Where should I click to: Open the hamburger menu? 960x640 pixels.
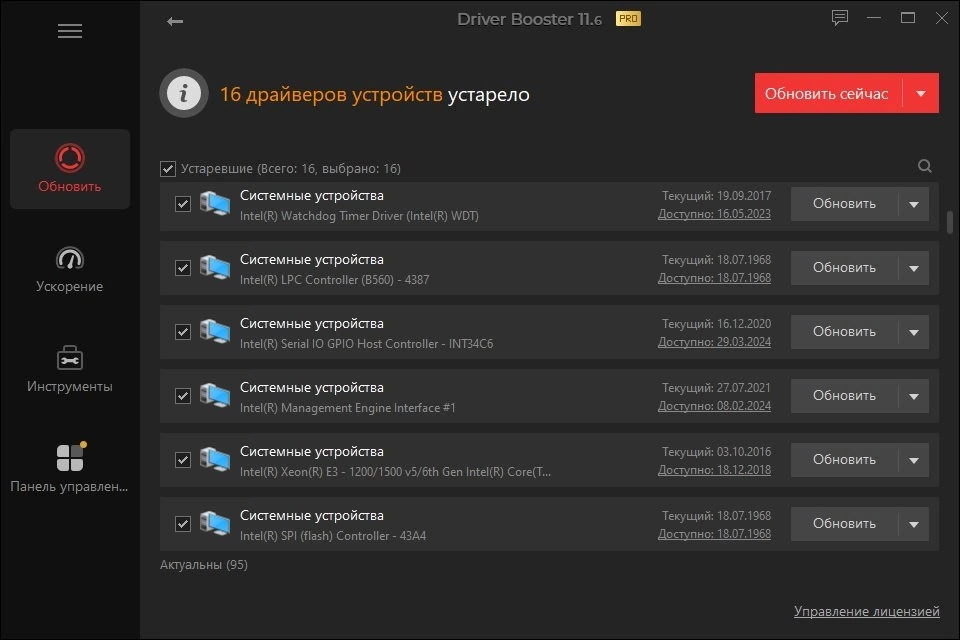tap(70, 31)
